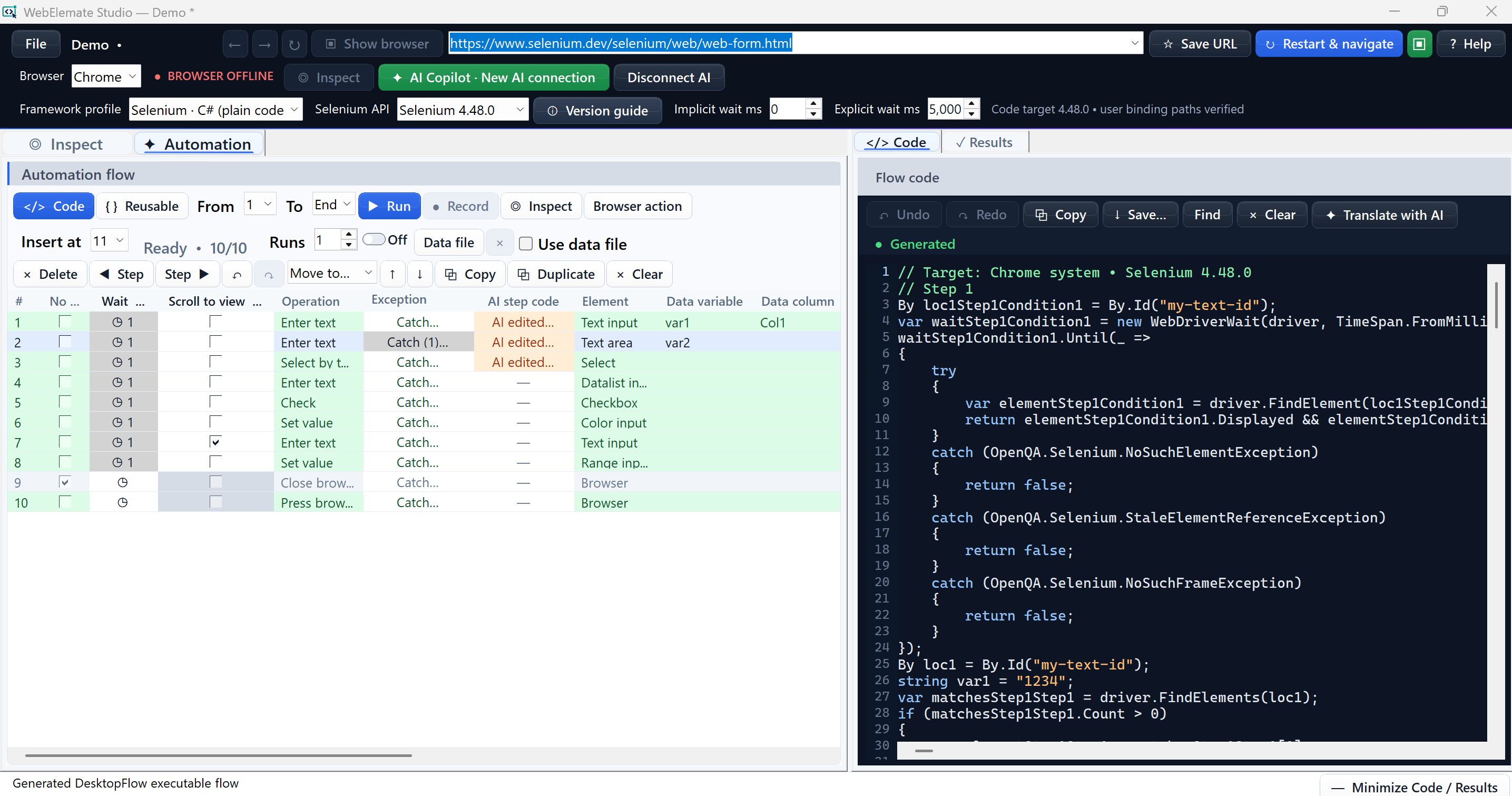Click the green square stop icon button
The width and height of the screenshot is (1512, 796).
[1419, 44]
